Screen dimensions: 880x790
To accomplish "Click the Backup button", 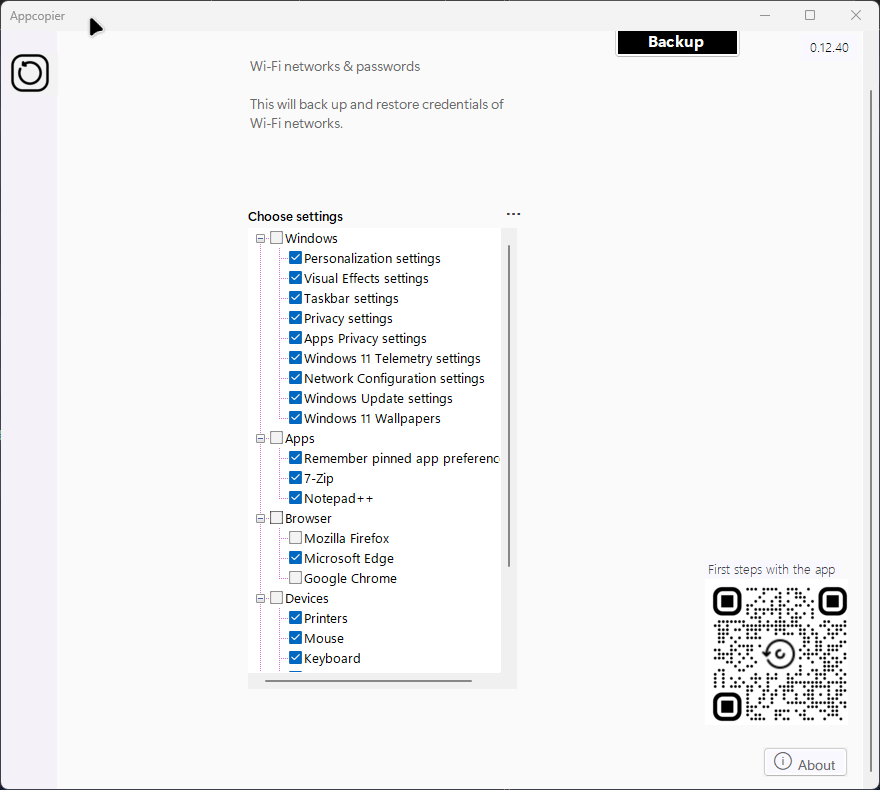I will pyautogui.click(x=677, y=43).
